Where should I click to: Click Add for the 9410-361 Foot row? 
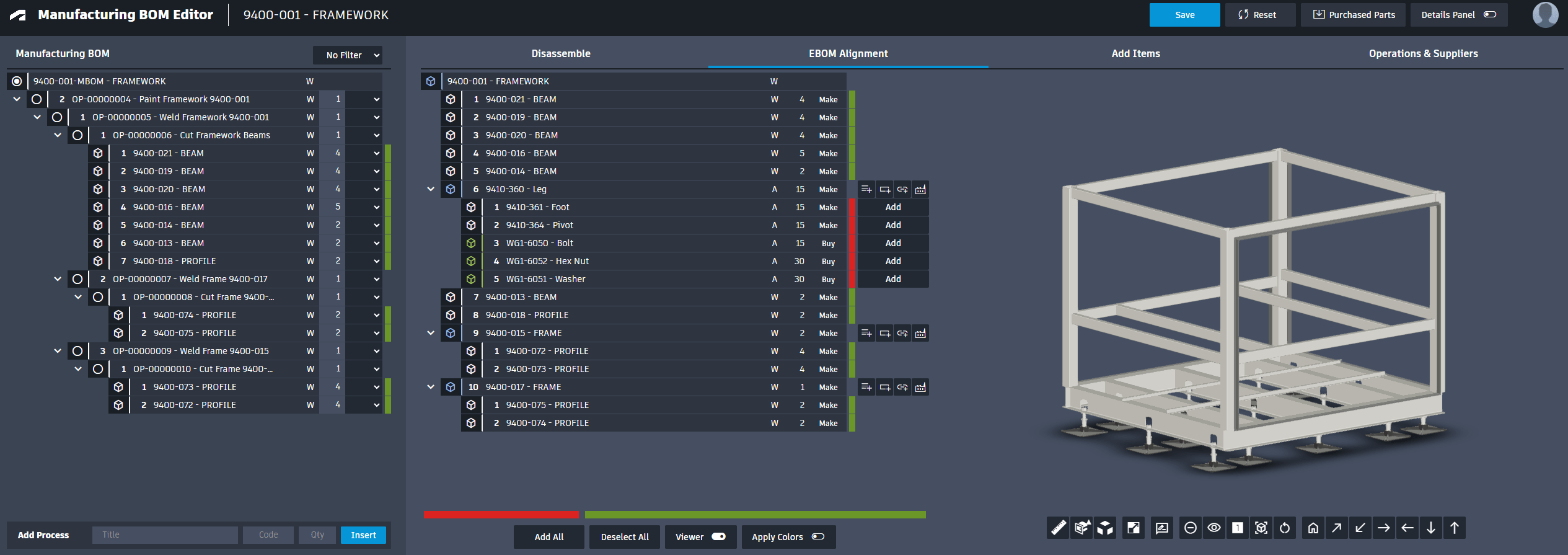click(892, 207)
